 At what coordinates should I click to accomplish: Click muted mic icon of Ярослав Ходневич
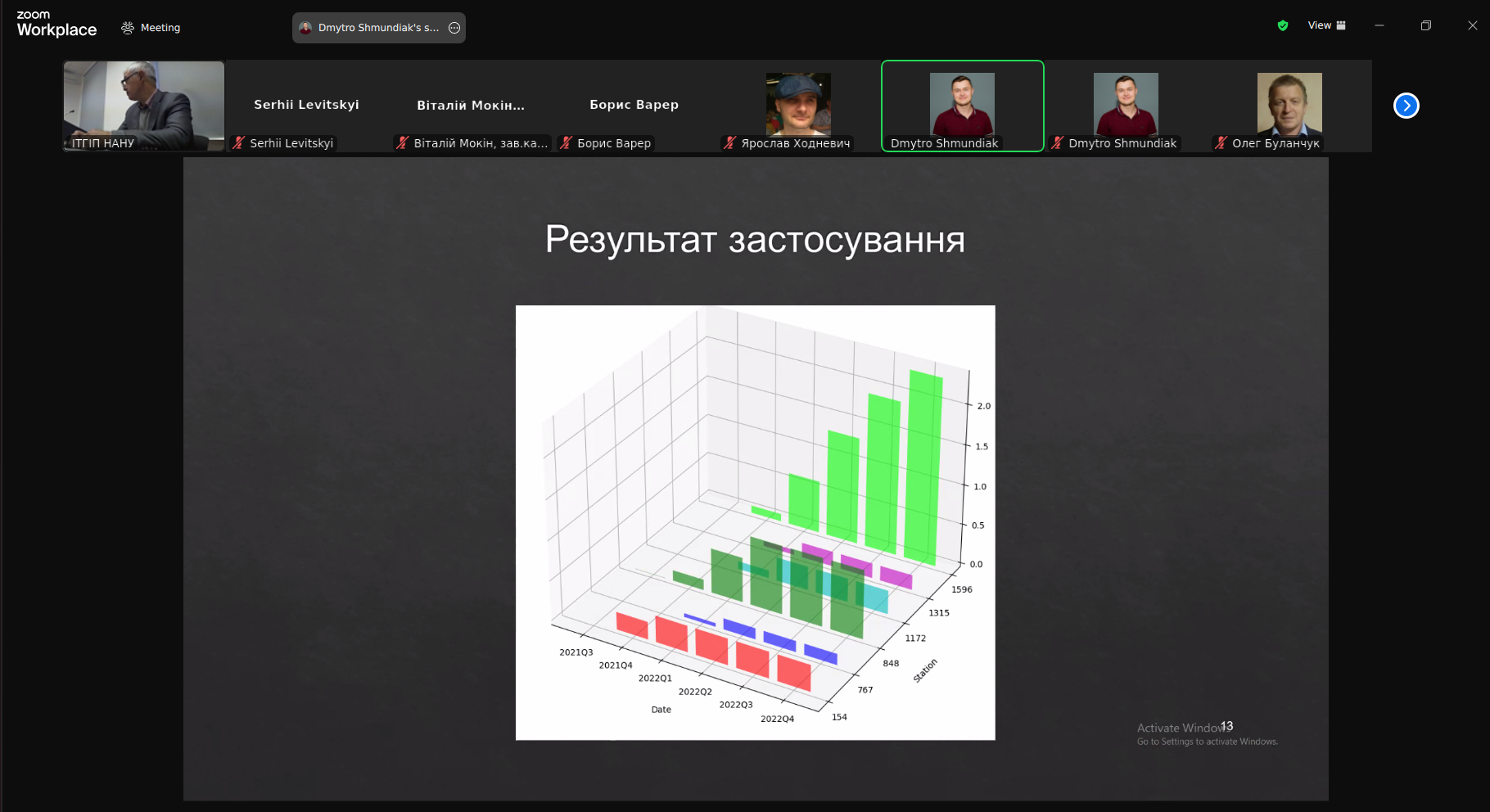point(729,143)
